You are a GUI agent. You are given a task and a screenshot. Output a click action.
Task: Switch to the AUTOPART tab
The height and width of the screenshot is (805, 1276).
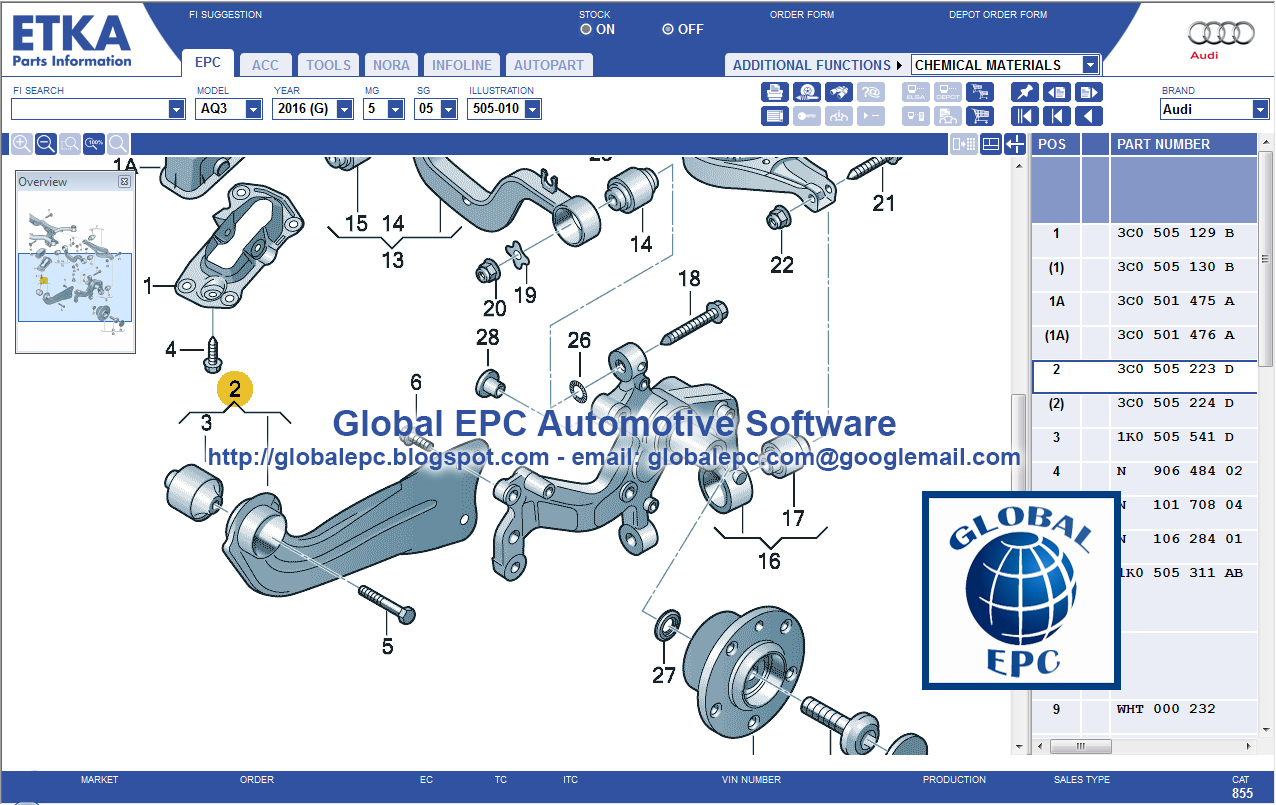[549, 65]
